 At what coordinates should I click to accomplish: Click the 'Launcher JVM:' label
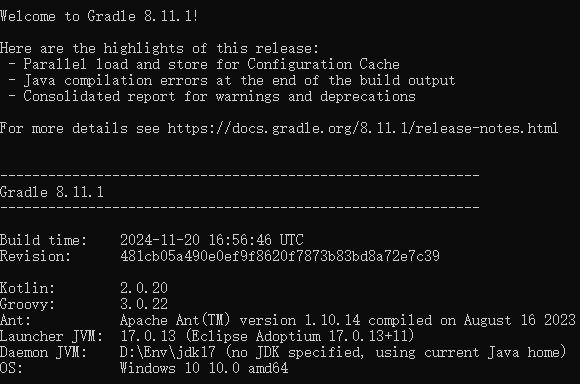pyautogui.click(x=51, y=336)
